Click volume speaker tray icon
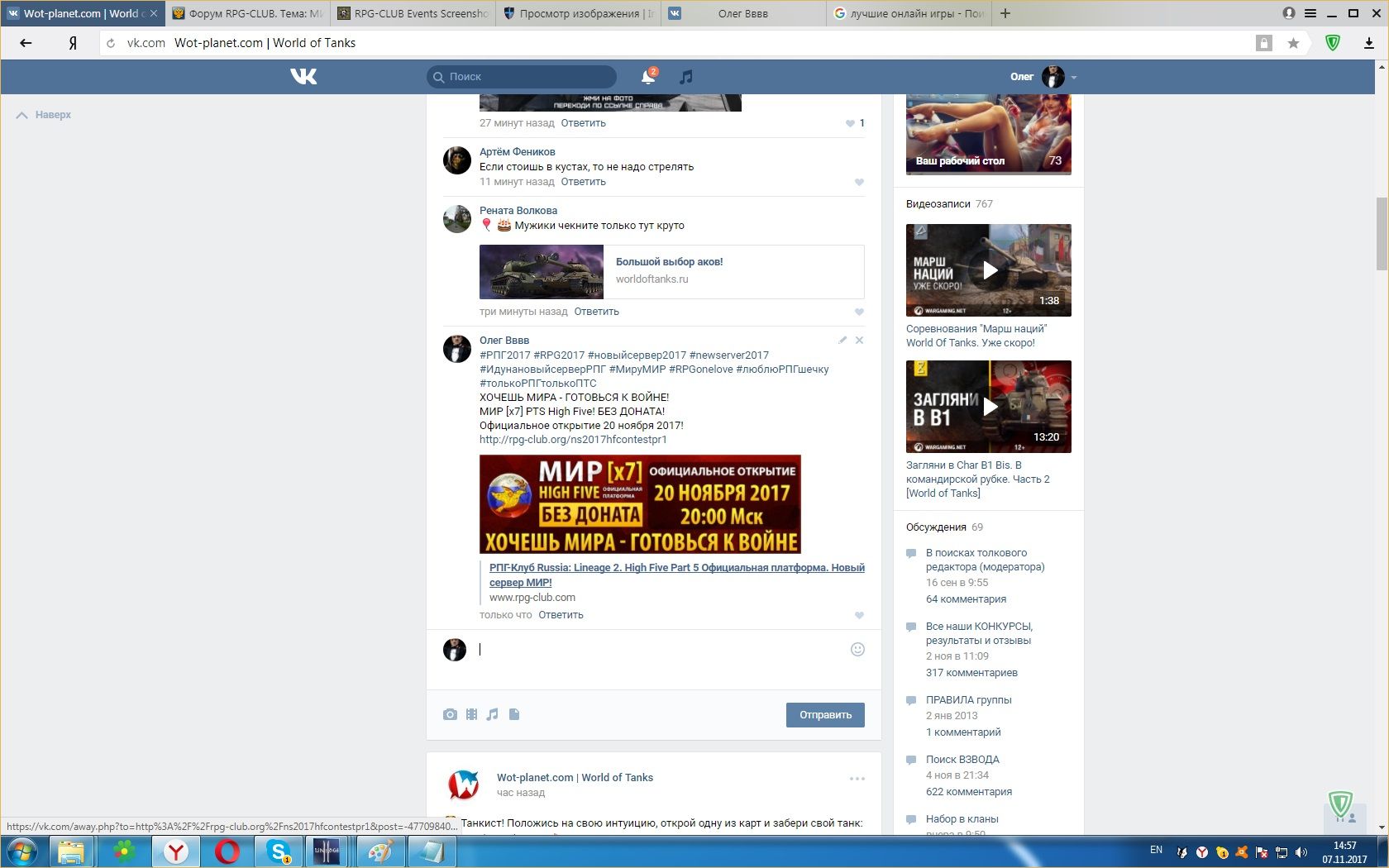Viewport: 1389px width, 868px height. (x=1301, y=852)
